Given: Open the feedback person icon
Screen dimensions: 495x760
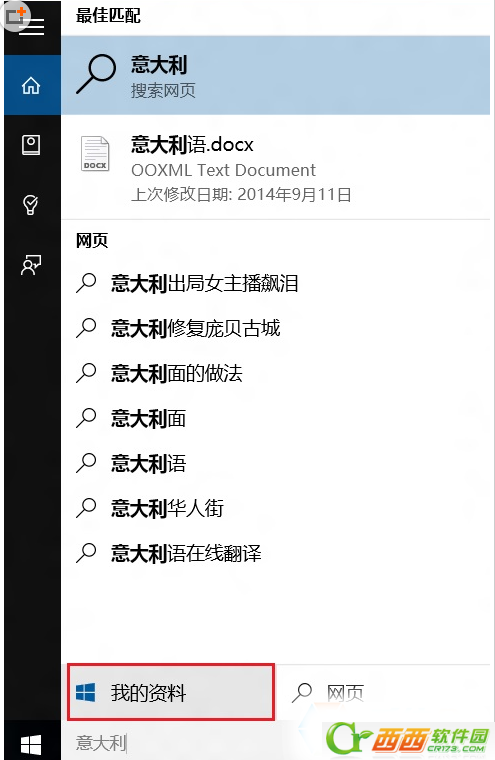Looking at the screenshot, I should (31, 265).
